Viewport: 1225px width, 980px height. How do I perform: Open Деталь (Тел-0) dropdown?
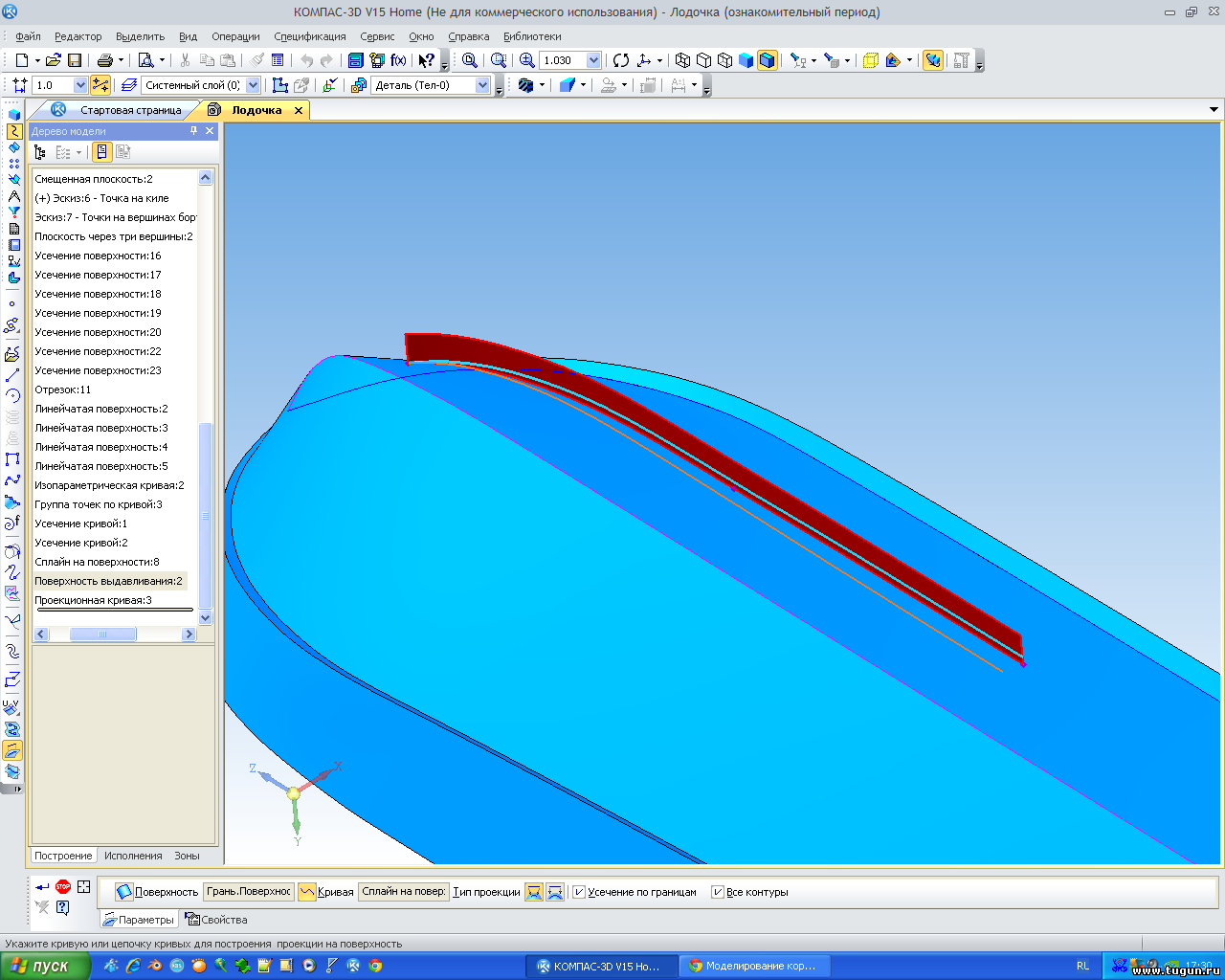[x=482, y=85]
